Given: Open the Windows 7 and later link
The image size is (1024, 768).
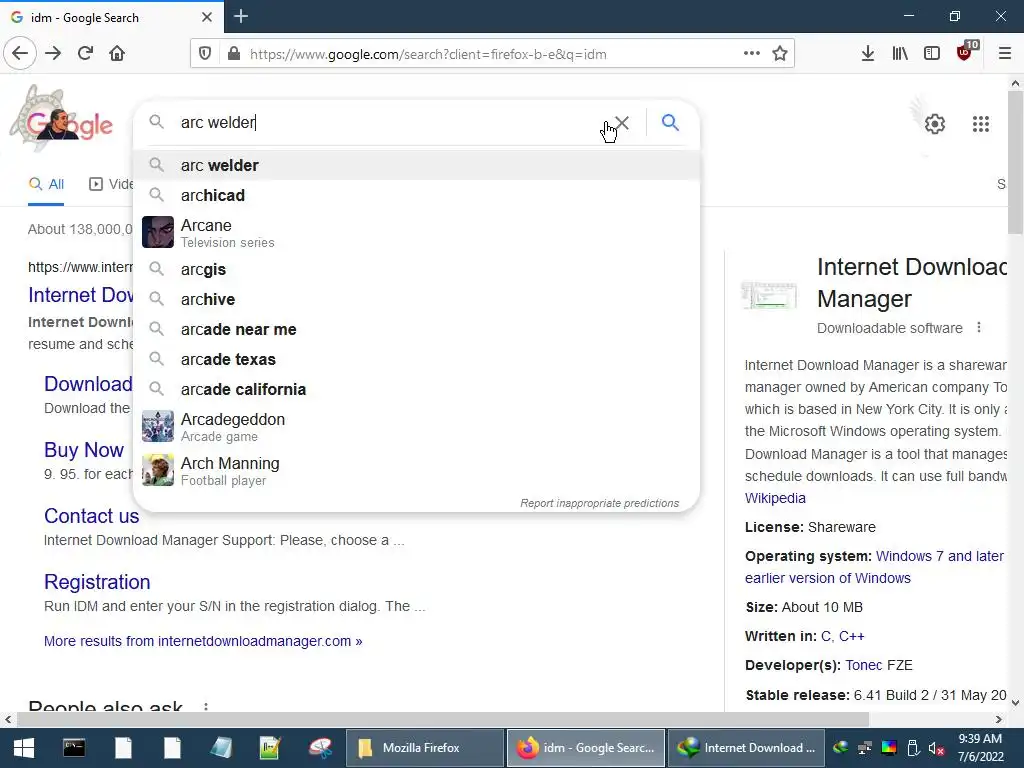Looking at the screenshot, I should tap(940, 556).
